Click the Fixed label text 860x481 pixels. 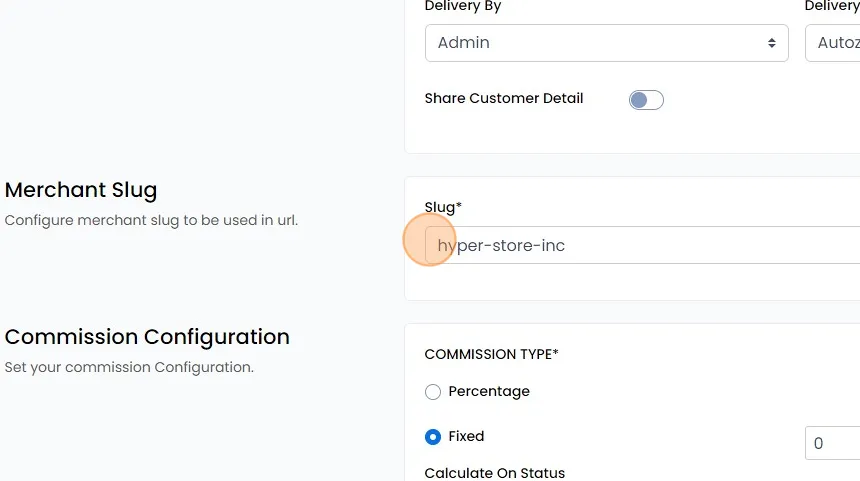(466, 436)
